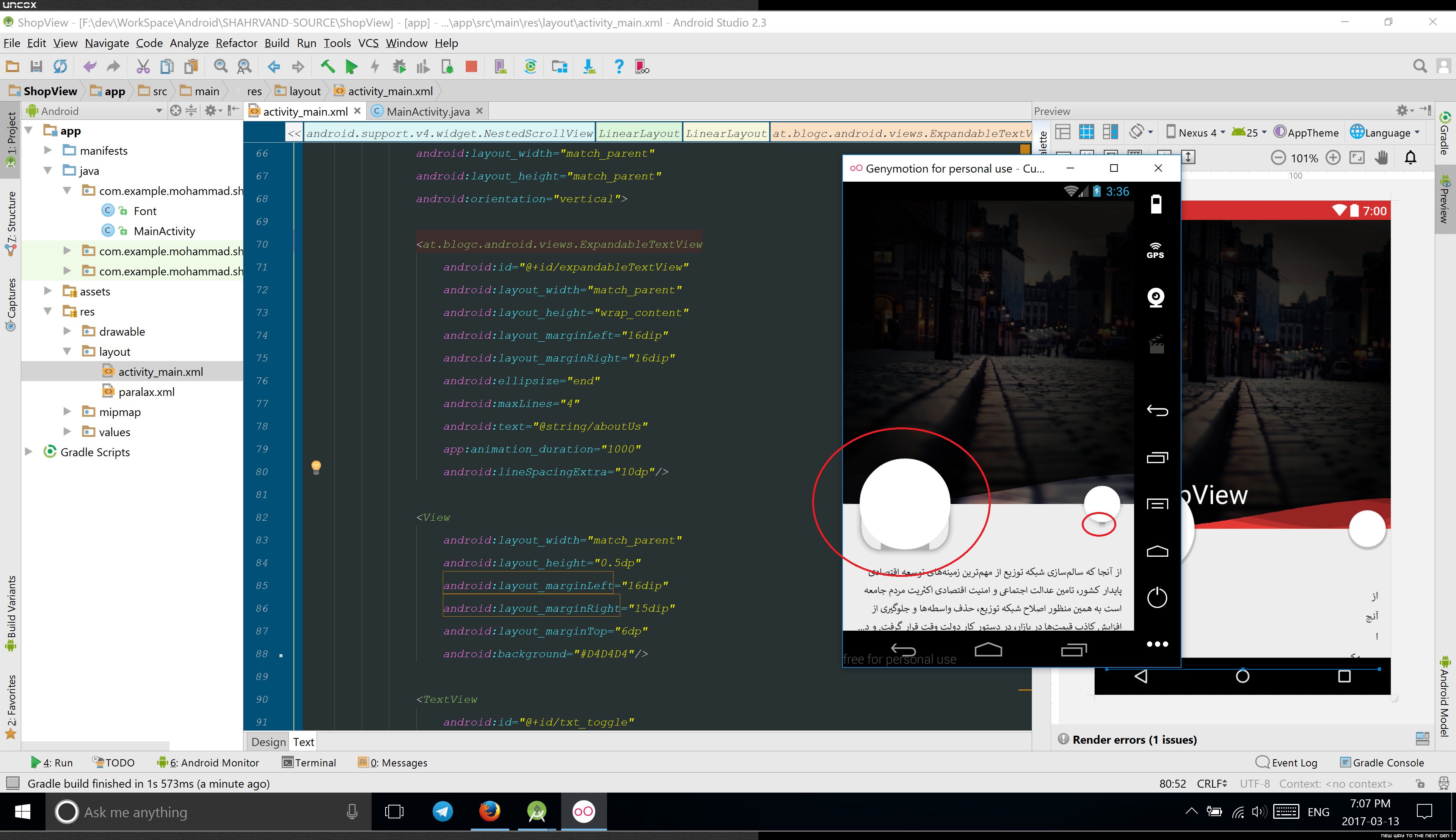Screen dimensions: 1456x840
Task: Open the Nexus 4 device dropdown
Action: tap(1195, 133)
